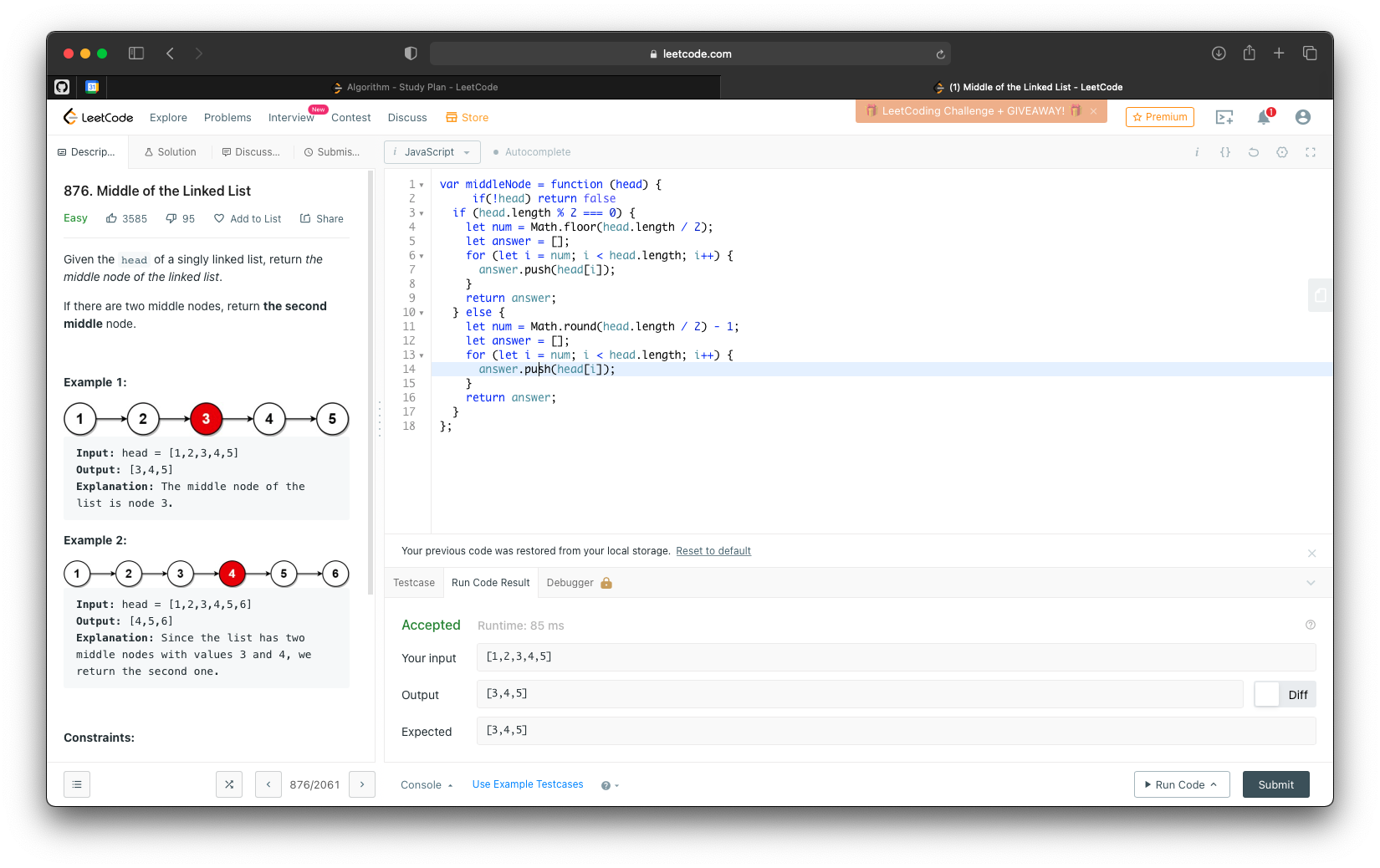Dismiss the restored code notice
The image size is (1380, 868).
[x=1311, y=554]
